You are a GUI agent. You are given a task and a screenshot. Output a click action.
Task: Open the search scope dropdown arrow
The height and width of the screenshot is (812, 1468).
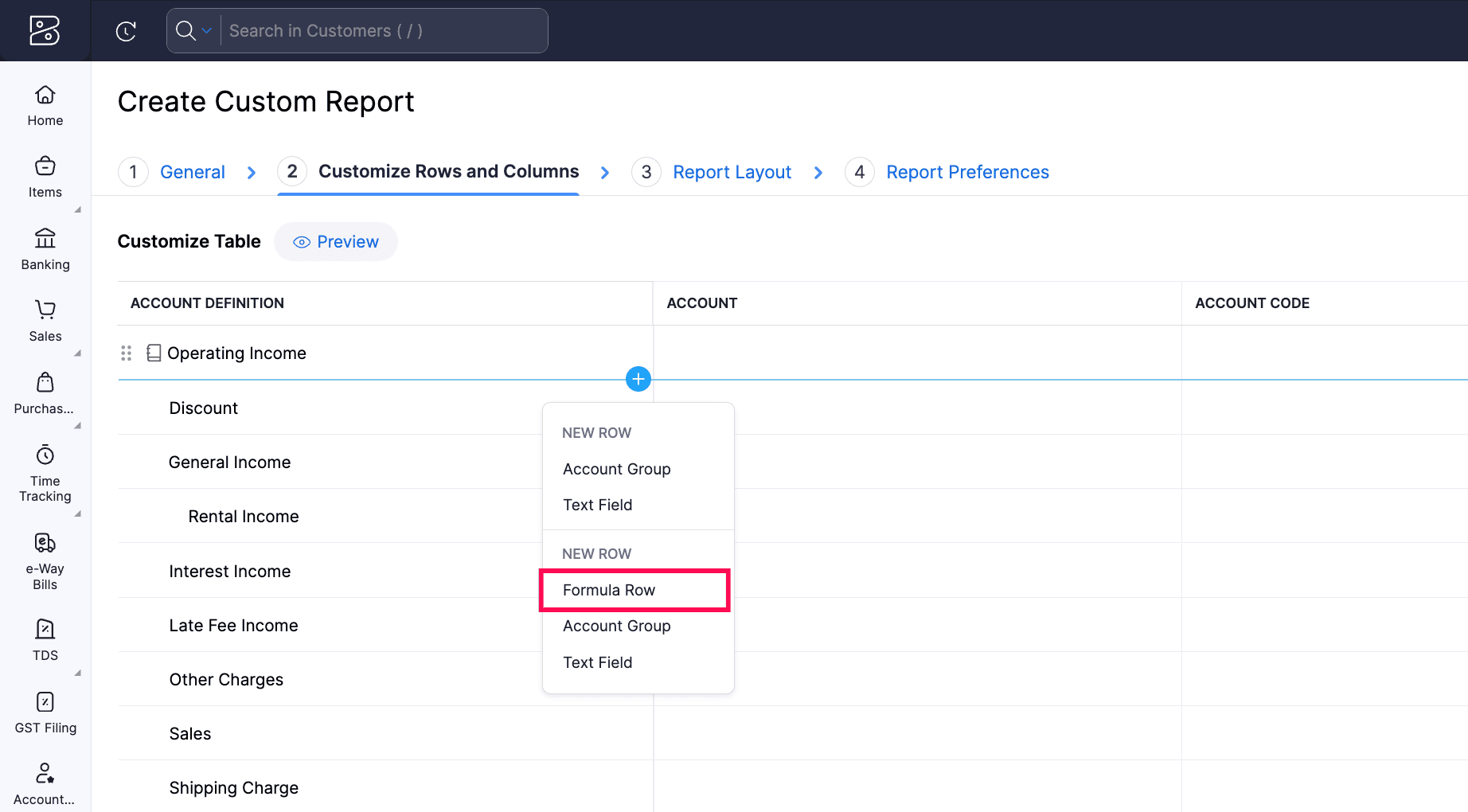[207, 31]
